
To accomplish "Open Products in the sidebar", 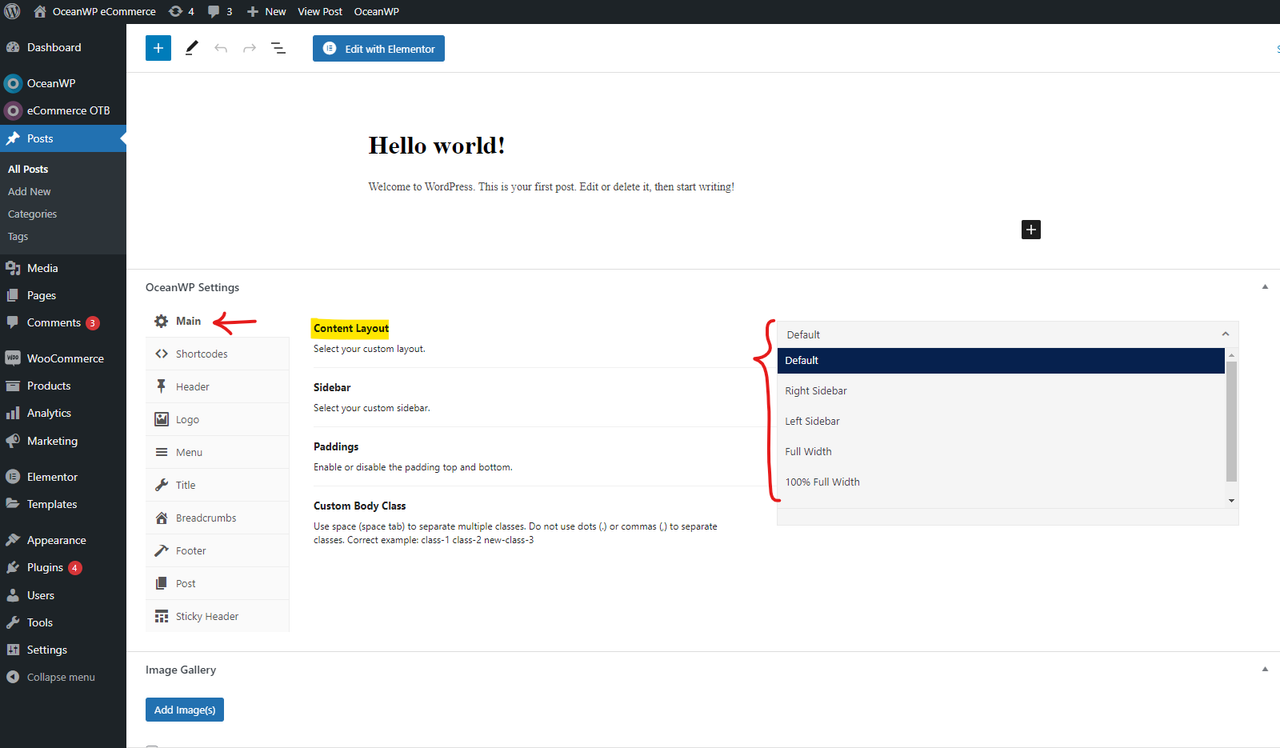I will point(63,385).
